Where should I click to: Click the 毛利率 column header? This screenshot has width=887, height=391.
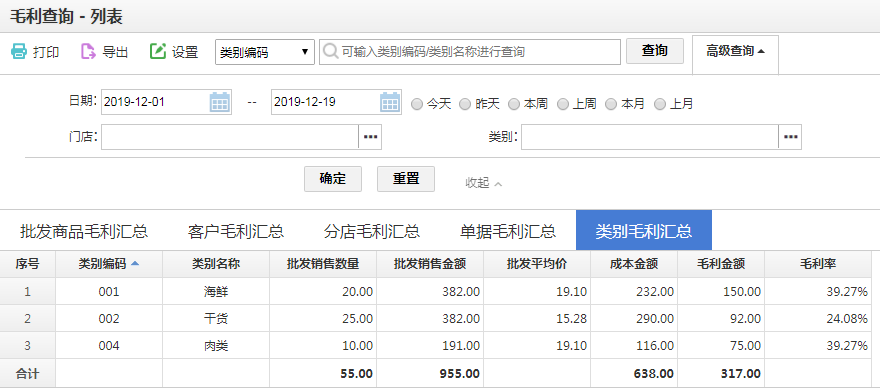pos(818,264)
